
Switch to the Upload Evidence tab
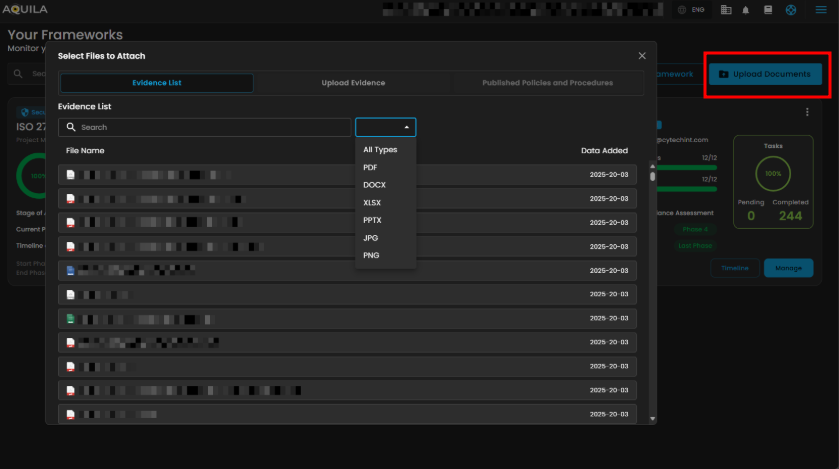(x=353, y=83)
